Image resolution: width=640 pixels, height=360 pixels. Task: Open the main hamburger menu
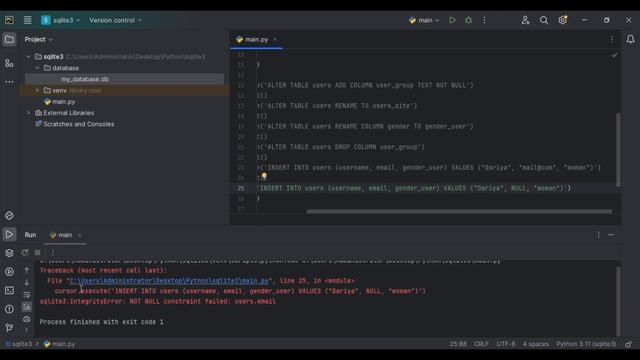tap(27, 20)
